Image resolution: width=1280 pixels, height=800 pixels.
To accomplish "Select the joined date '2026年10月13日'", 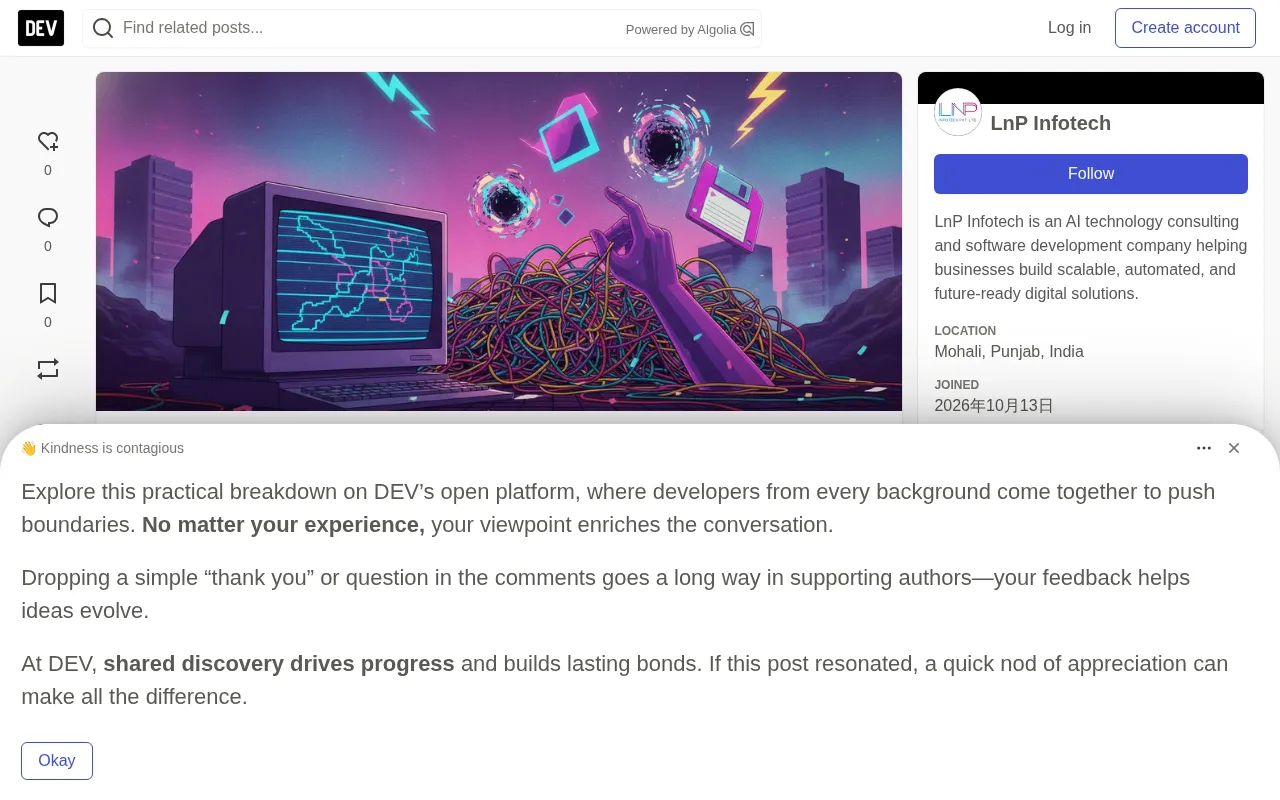I will (x=994, y=406).
